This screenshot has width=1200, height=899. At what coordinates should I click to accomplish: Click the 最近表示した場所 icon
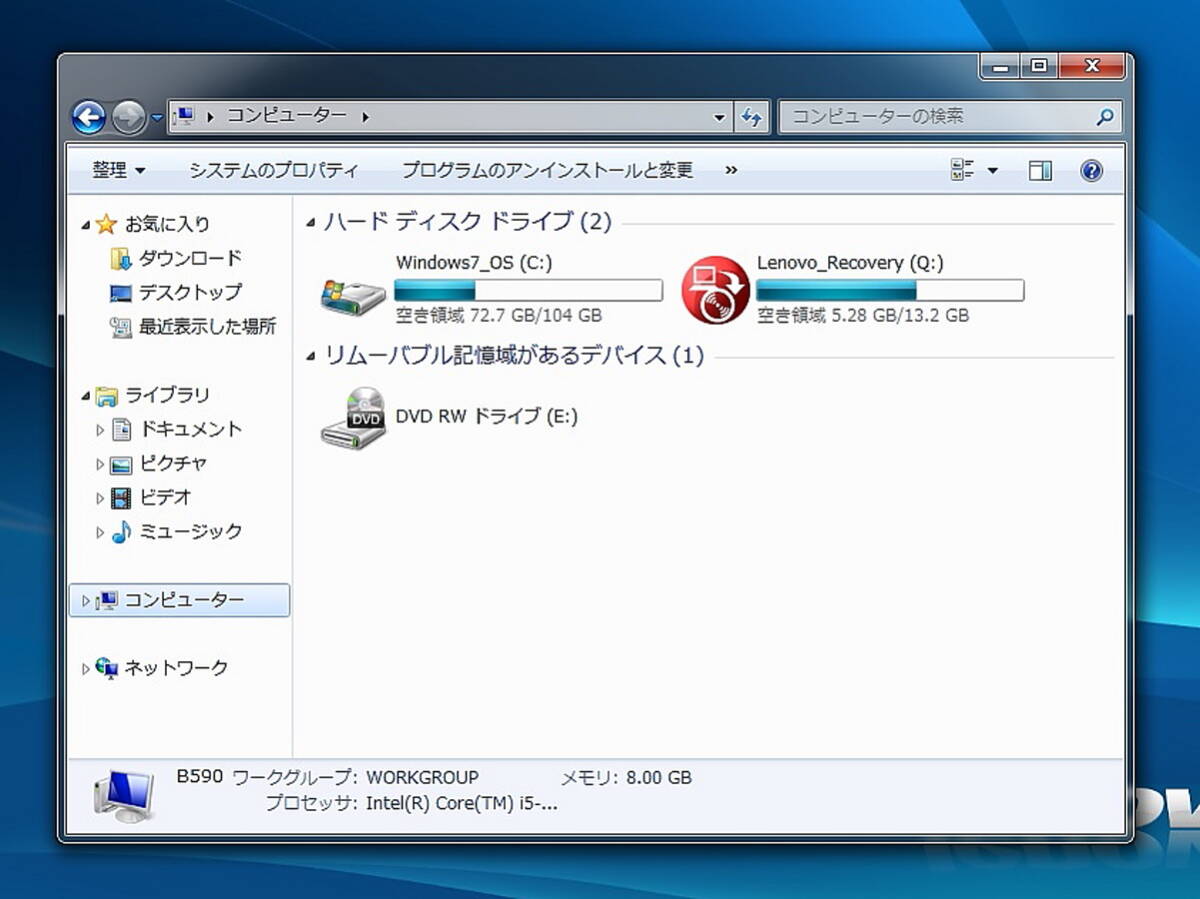(x=121, y=327)
